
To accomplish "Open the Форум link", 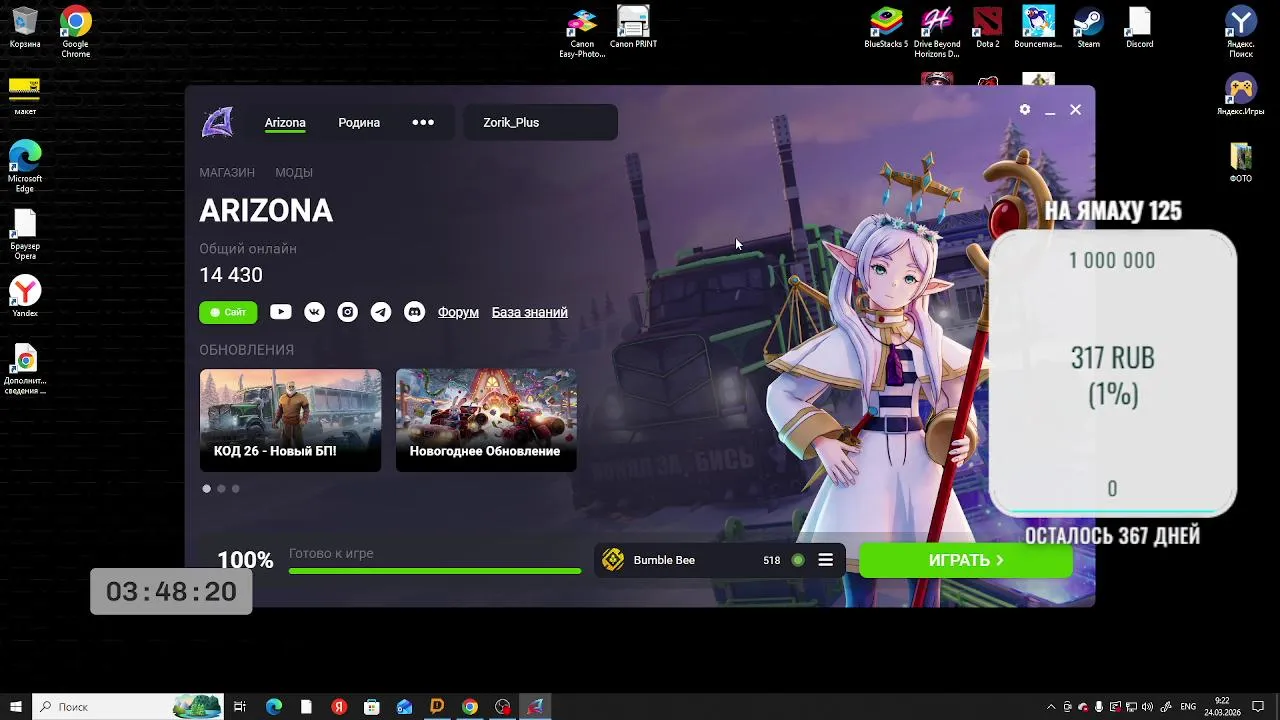I will click(458, 312).
